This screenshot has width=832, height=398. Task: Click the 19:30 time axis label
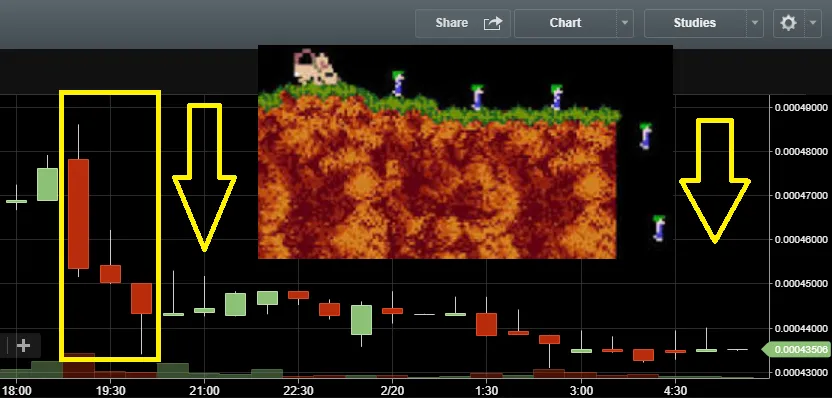111,391
